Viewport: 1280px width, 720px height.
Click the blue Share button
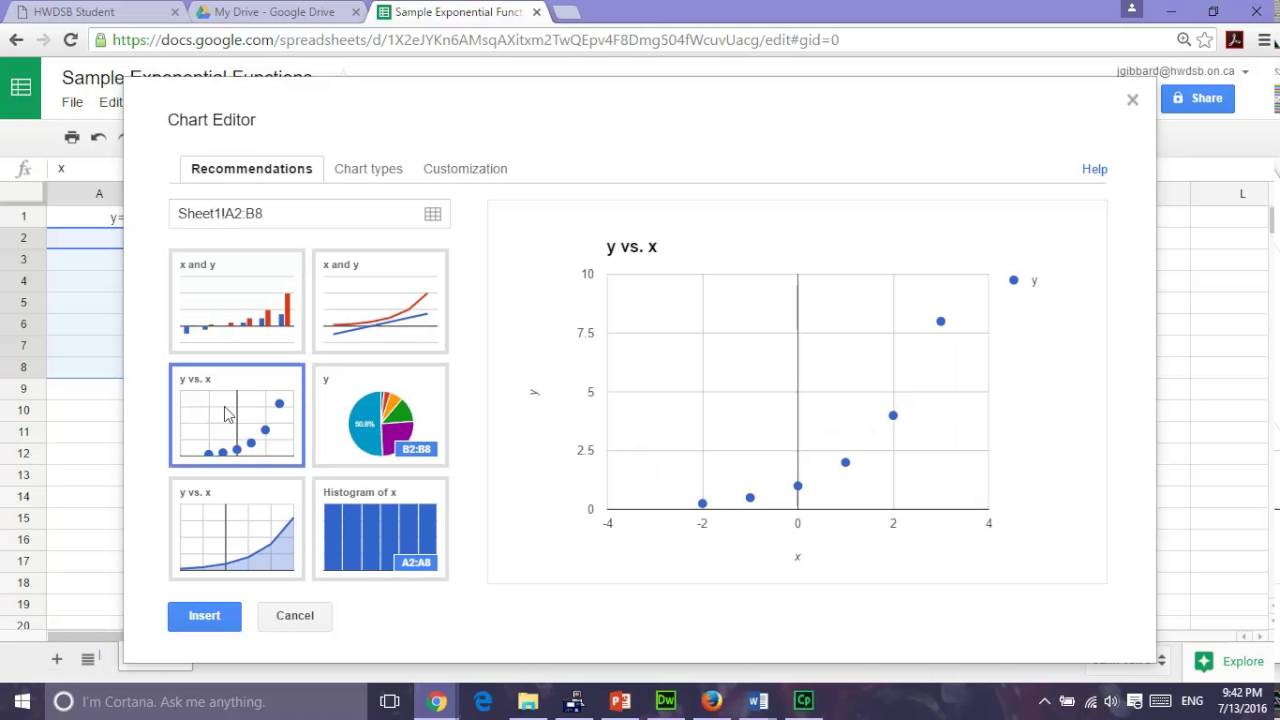[x=1197, y=98]
